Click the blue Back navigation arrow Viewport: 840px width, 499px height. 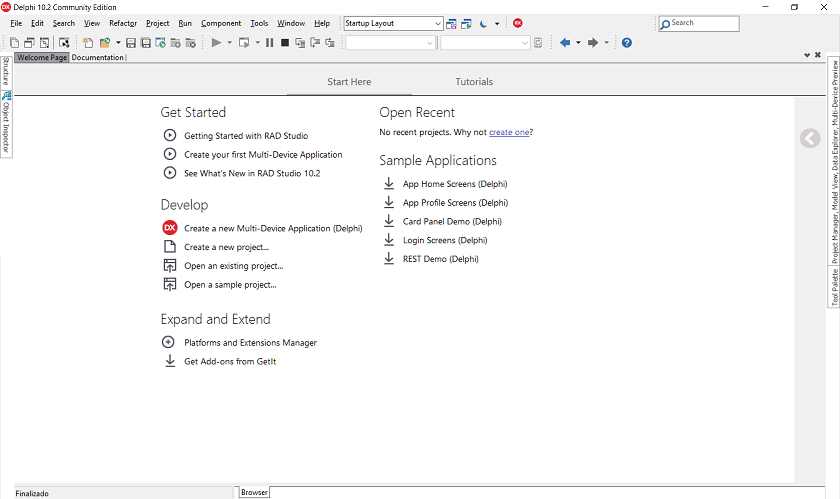pyautogui.click(x=565, y=42)
